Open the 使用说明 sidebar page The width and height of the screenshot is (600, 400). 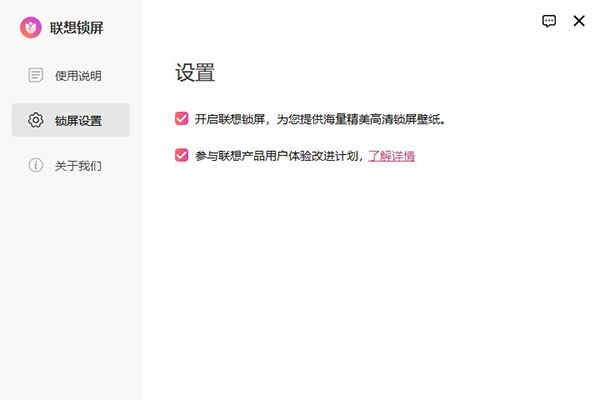tap(71, 75)
